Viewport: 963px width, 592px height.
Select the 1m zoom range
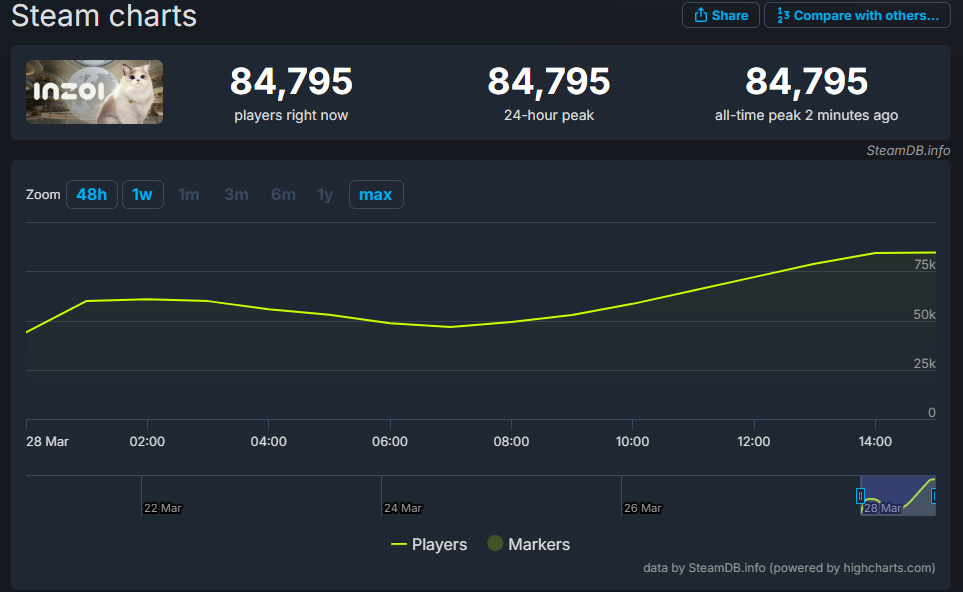pos(189,195)
